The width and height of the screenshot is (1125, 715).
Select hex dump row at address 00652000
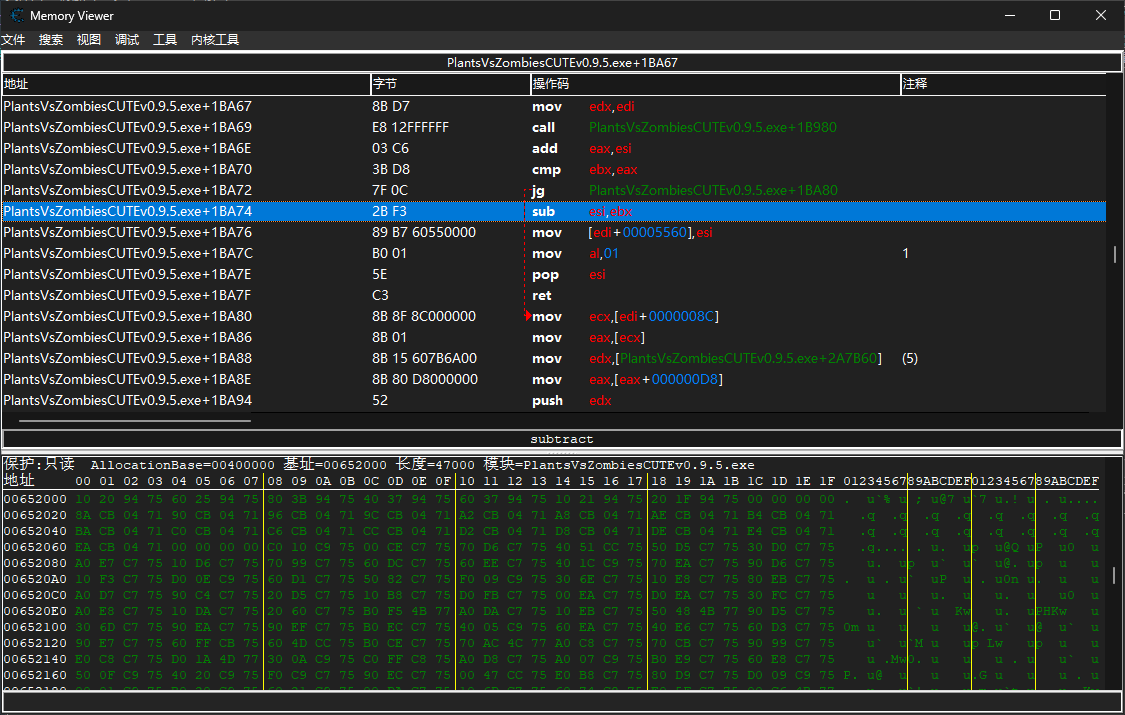tap(35, 499)
